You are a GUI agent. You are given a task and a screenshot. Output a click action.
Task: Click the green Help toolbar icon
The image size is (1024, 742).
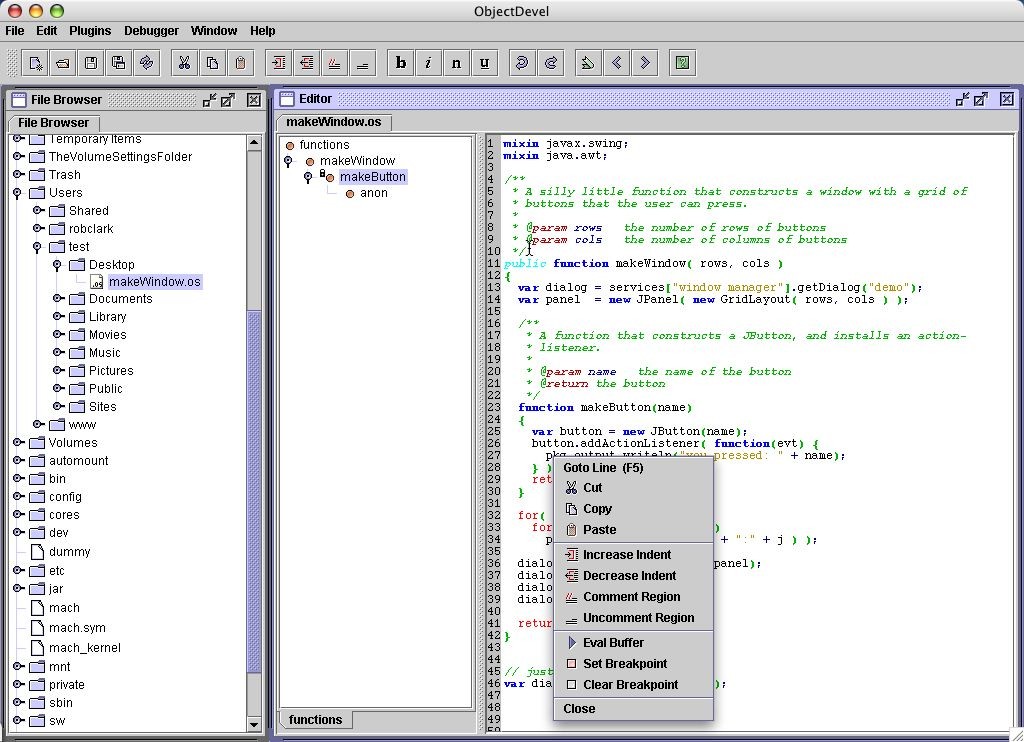[682, 63]
